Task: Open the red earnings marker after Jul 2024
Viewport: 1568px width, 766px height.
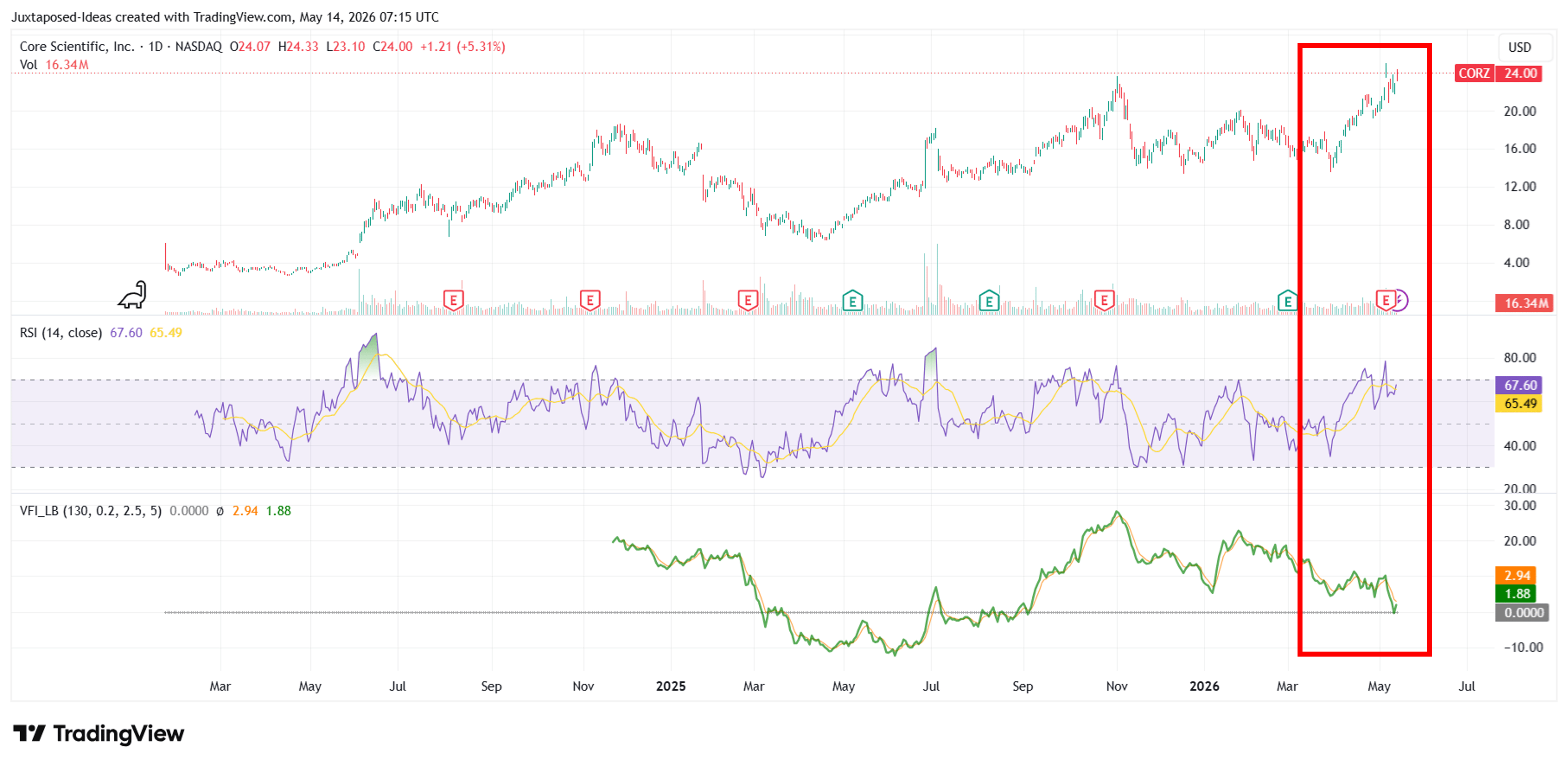Action: [x=453, y=300]
